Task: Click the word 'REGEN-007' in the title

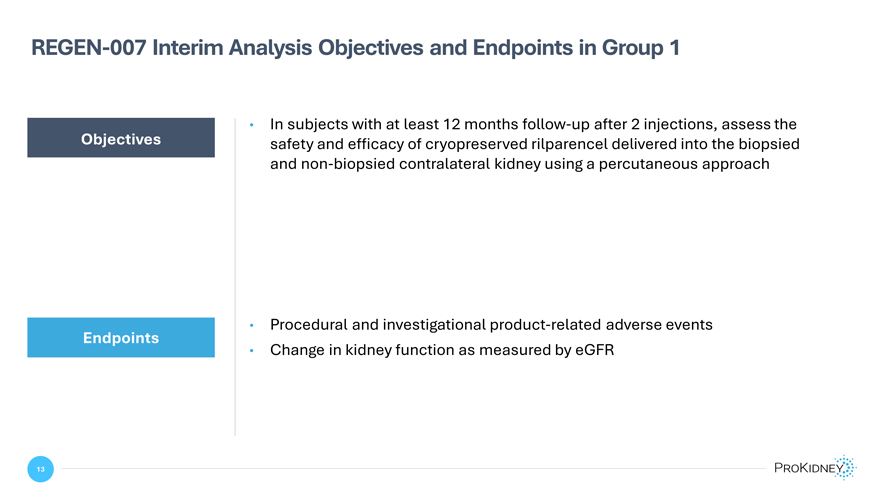Action: pos(89,48)
